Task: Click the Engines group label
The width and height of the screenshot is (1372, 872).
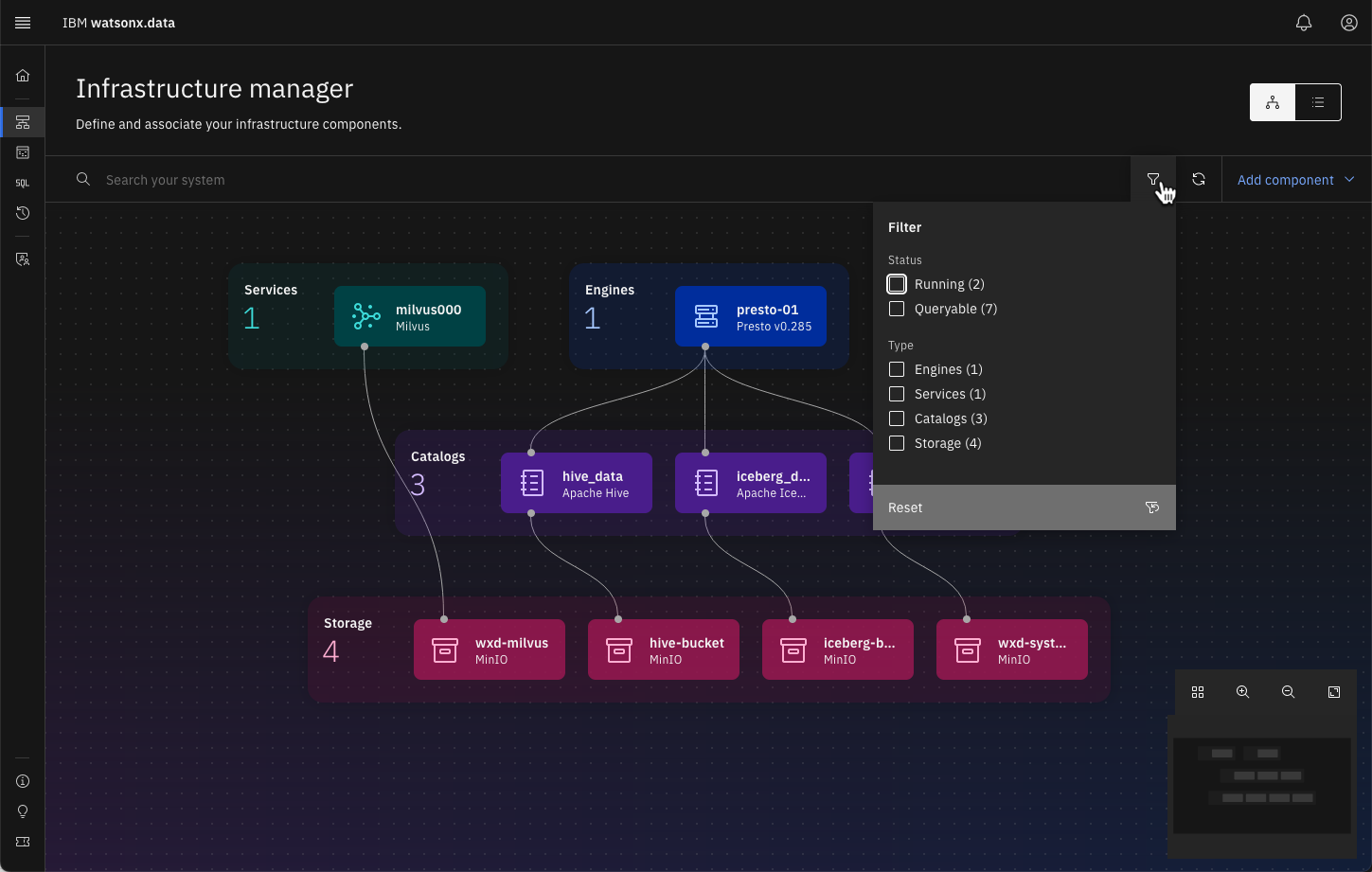Action: tap(610, 290)
